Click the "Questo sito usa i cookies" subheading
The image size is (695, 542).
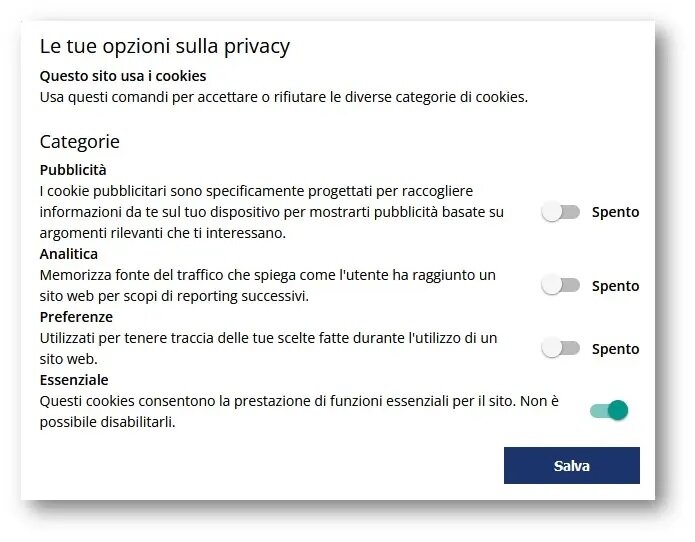pyautogui.click(x=123, y=76)
